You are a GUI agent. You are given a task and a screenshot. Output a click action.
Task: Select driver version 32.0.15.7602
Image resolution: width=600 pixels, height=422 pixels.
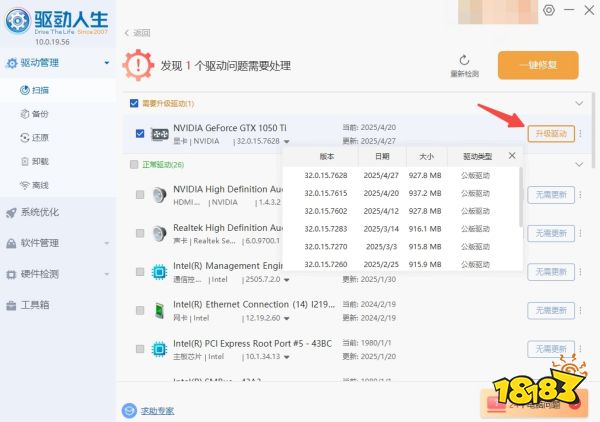pos(401,211)
